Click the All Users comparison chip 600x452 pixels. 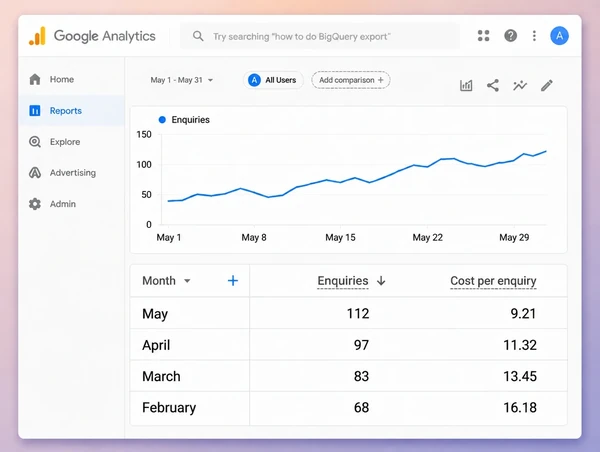[273, 80]
